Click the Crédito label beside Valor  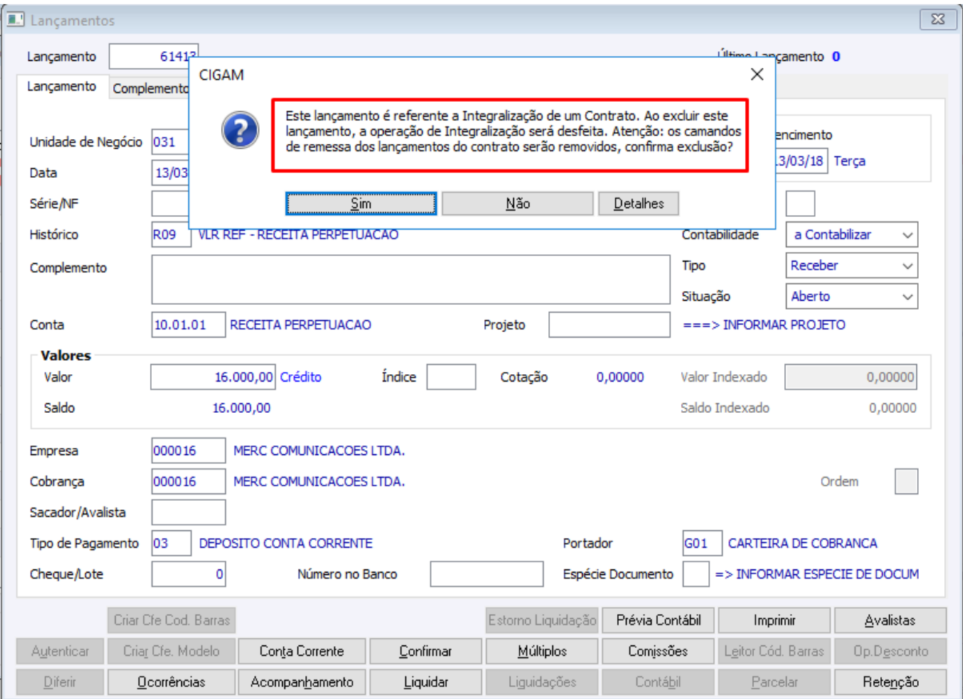pos(300,377)
